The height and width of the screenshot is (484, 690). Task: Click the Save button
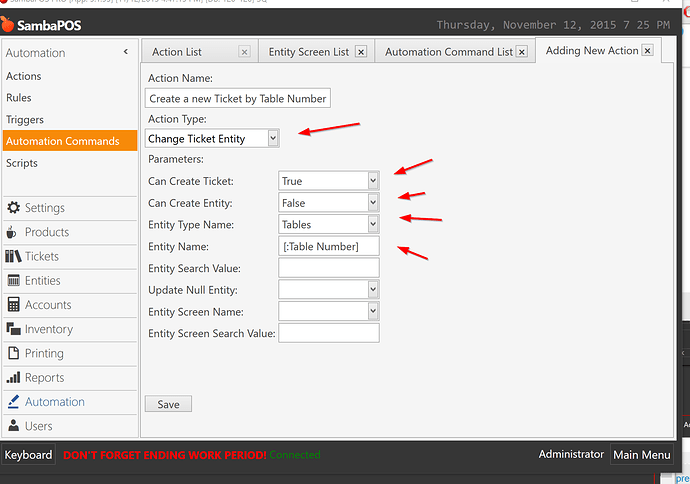(x=168, y=404)
